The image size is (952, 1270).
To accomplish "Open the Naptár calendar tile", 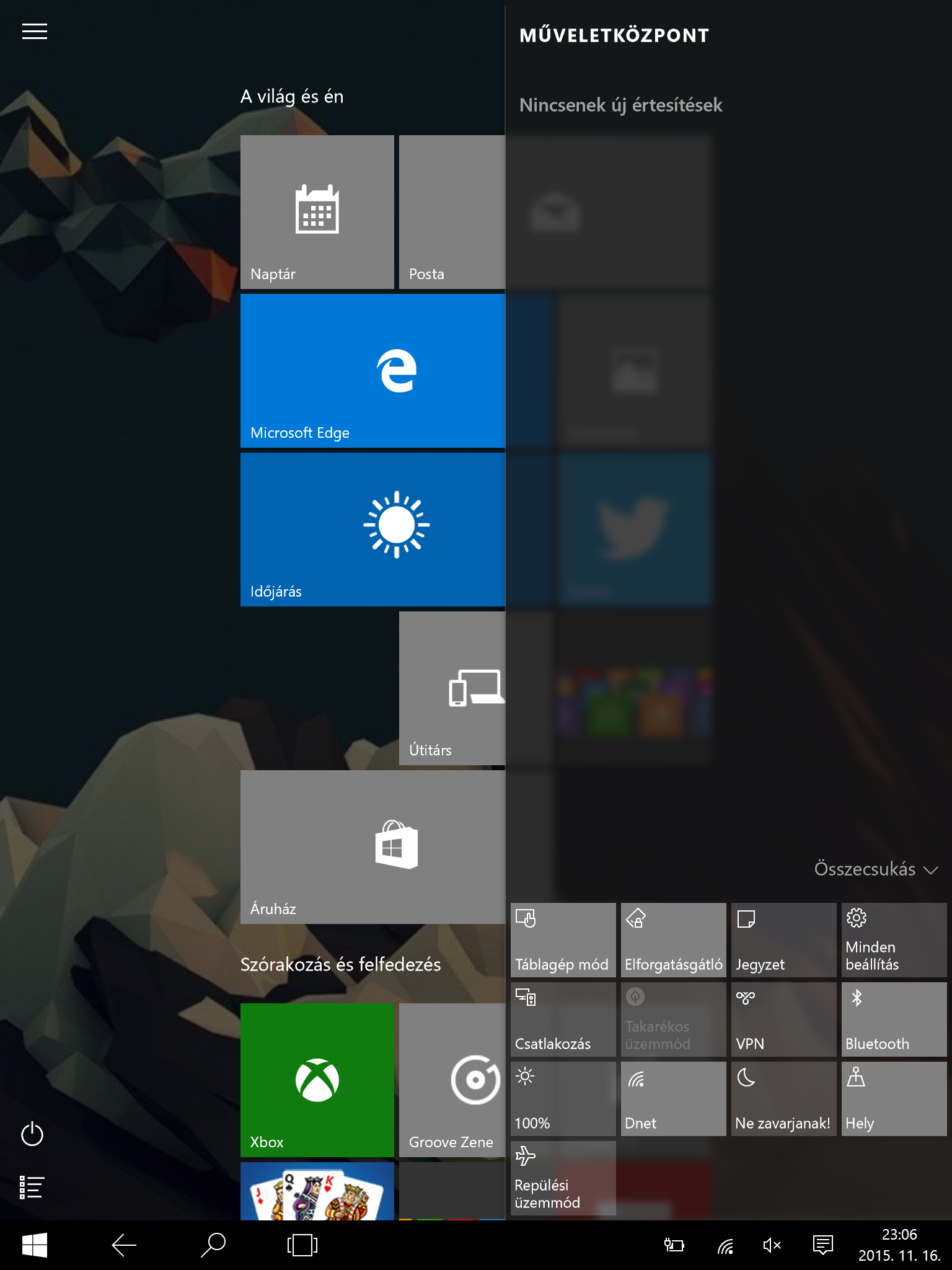I will click(x=317, y=211).
